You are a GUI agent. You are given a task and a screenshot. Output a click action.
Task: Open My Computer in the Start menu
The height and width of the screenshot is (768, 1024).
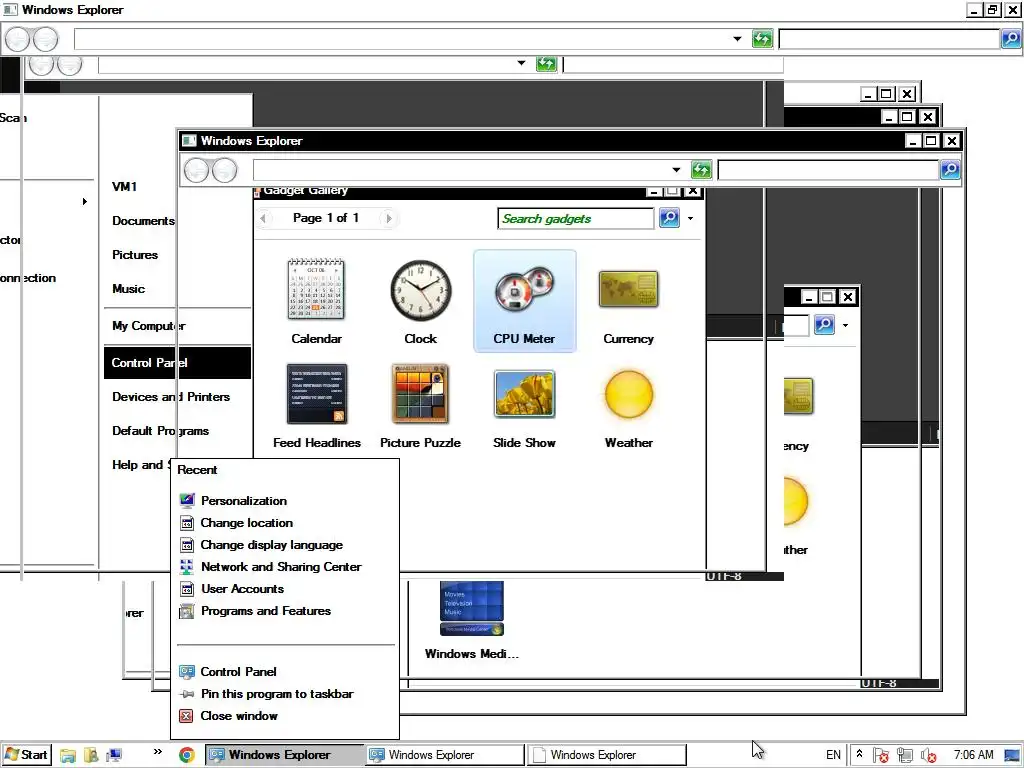pos(148,326)
